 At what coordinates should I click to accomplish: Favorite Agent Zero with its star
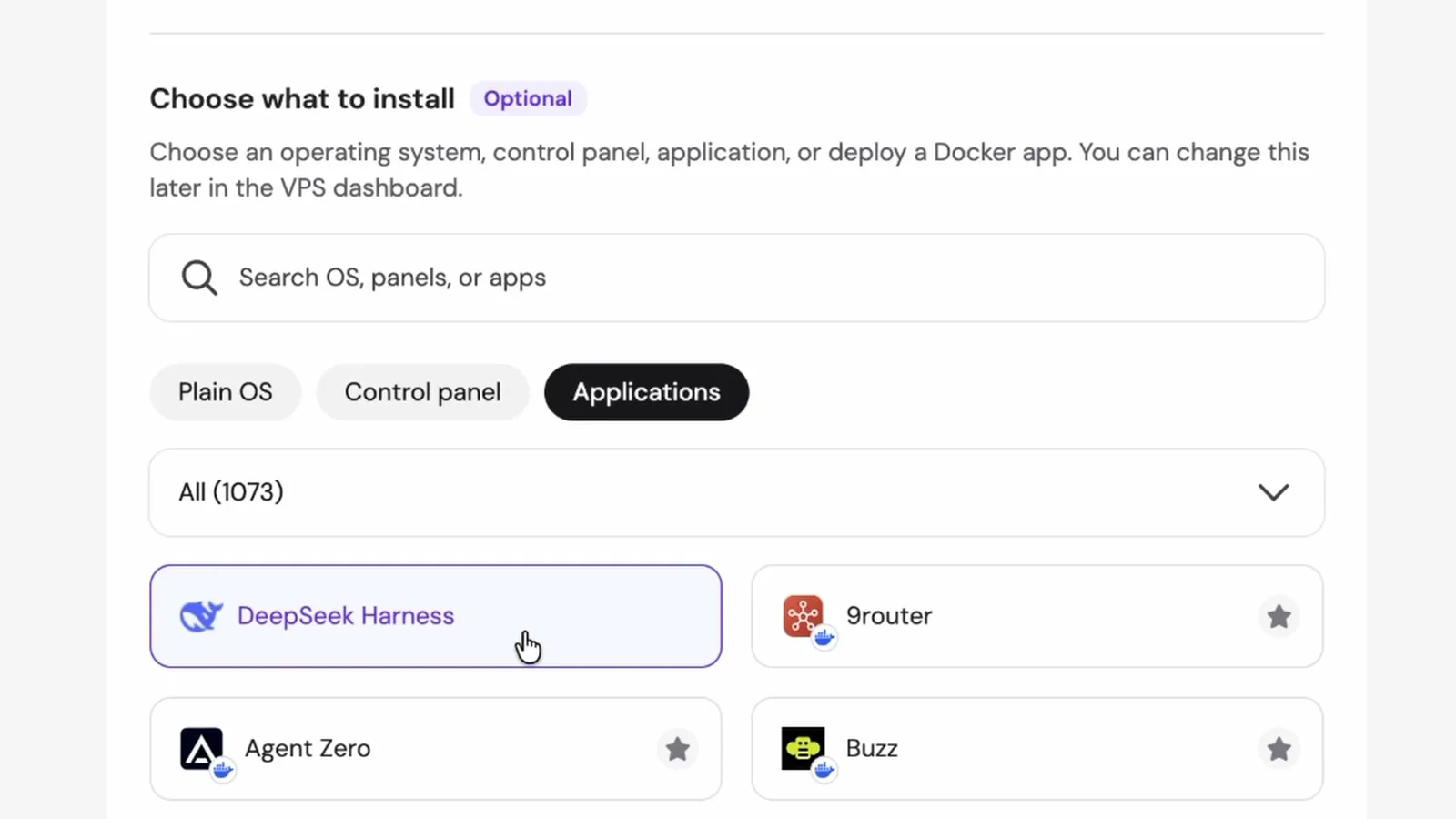[x=677, y=749]
